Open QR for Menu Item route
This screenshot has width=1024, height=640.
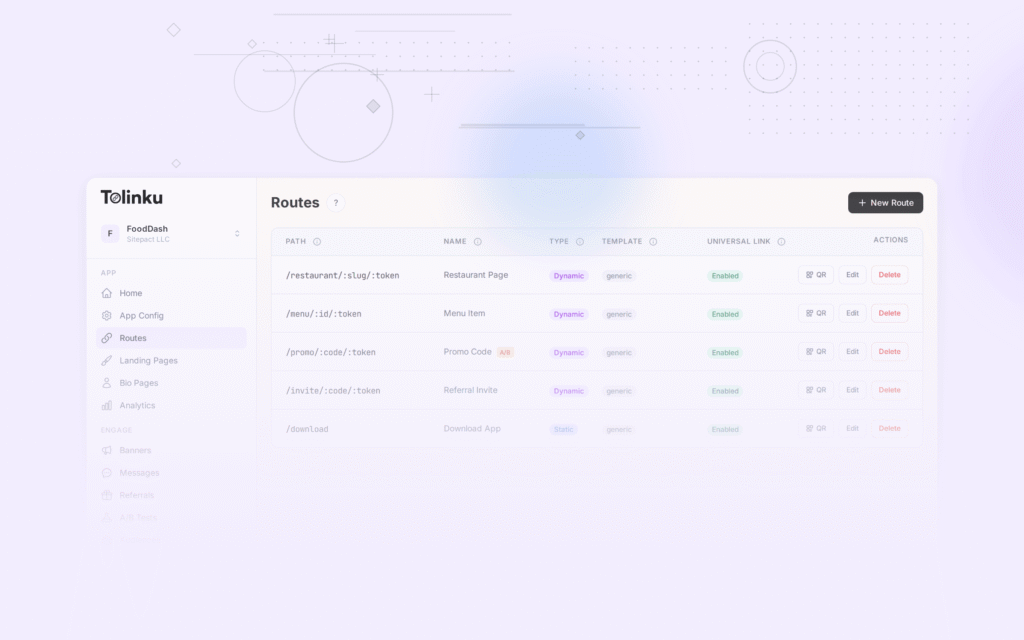click(816, 313)
